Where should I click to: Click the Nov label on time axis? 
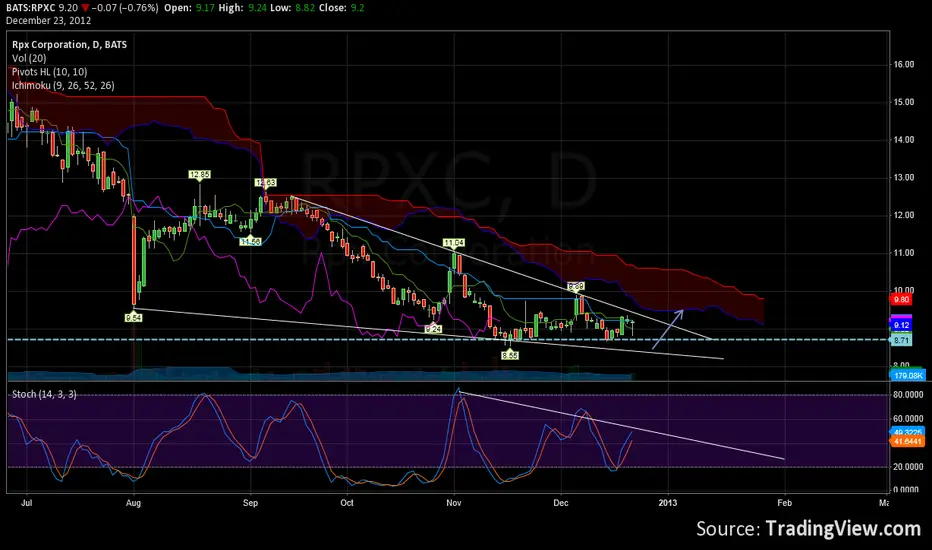tap(454, 503)
